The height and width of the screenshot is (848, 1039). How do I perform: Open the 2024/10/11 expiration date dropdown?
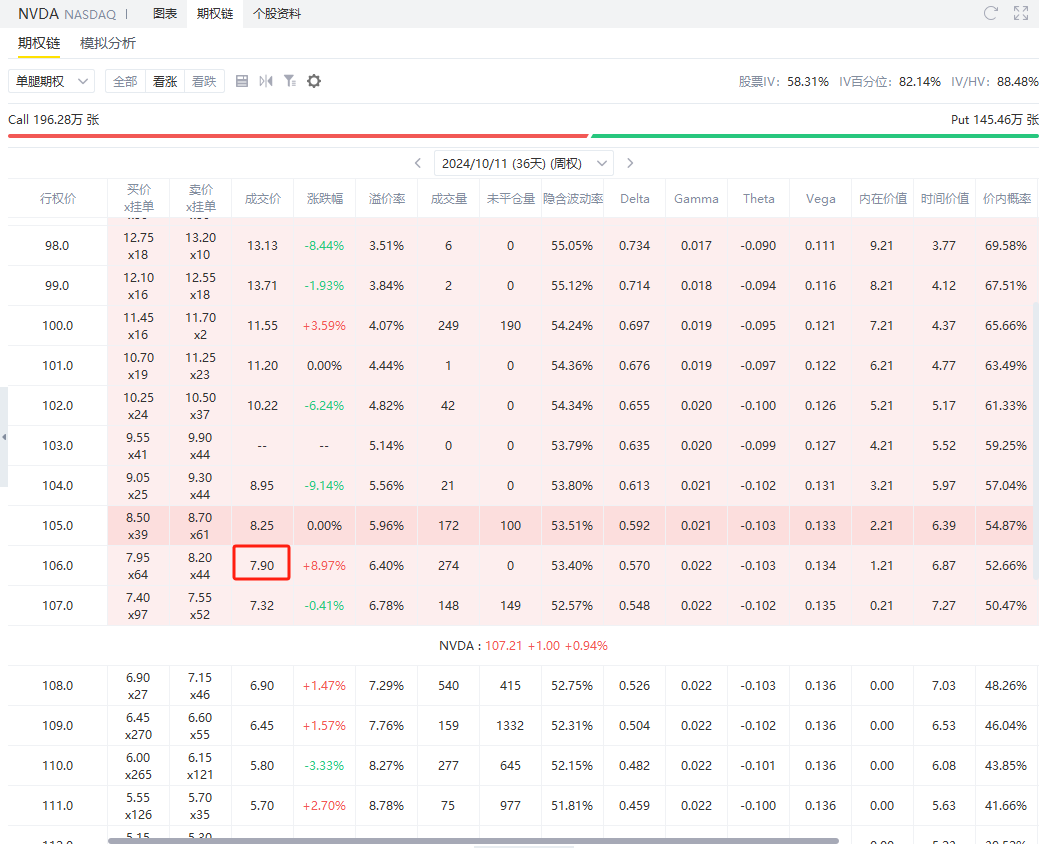click(524, 163)
